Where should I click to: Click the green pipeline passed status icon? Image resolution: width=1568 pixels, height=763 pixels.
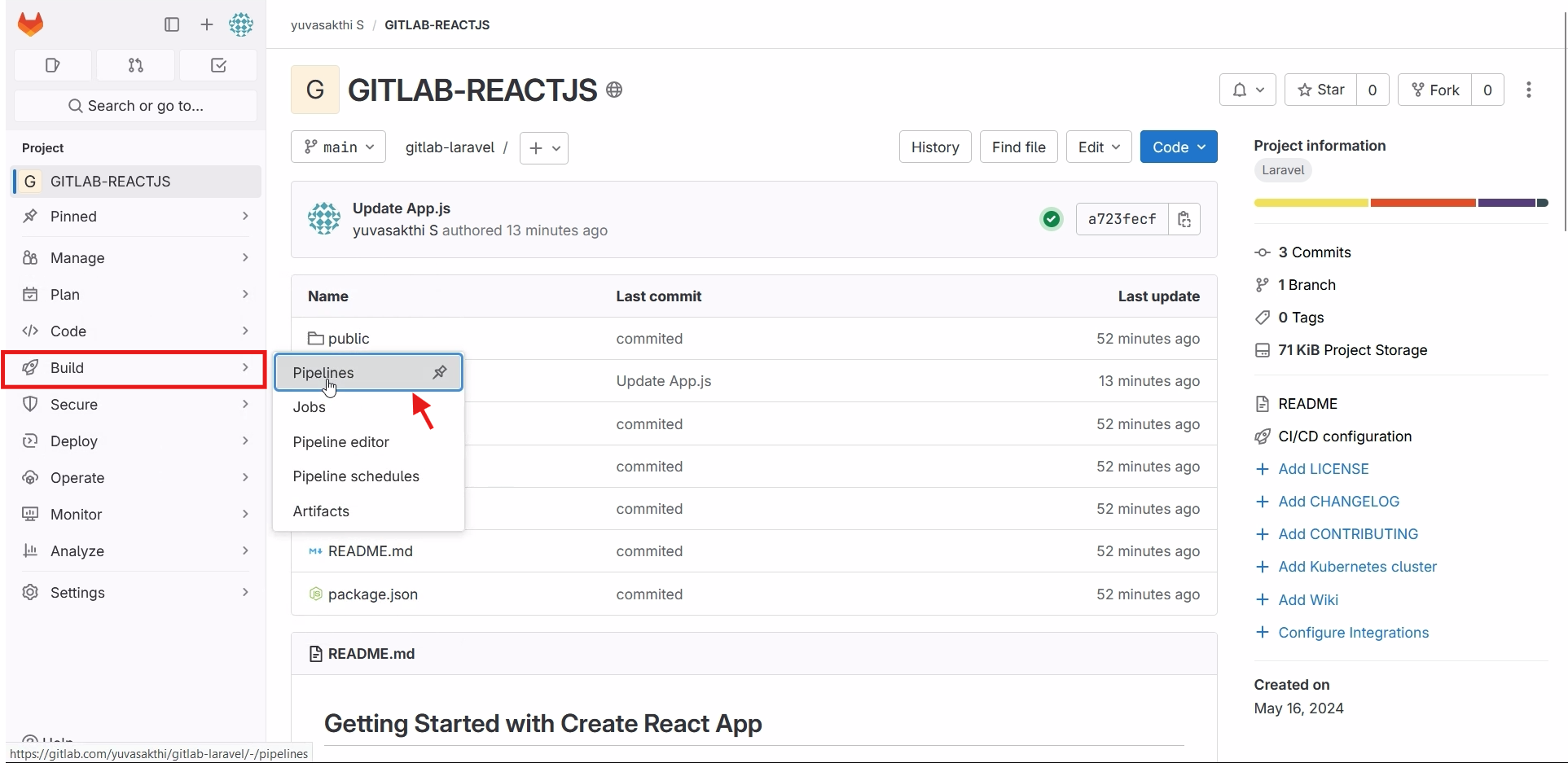click(1052, 219)
